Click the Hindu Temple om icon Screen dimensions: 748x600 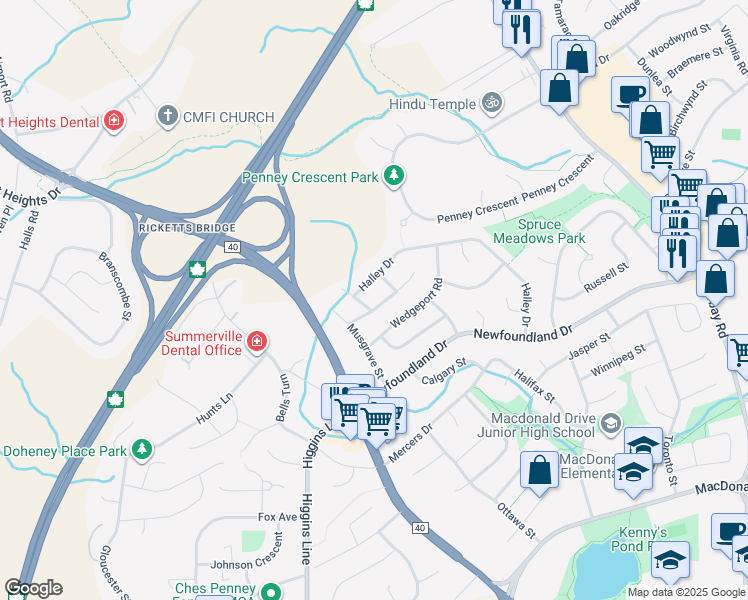tap(492, 103)
